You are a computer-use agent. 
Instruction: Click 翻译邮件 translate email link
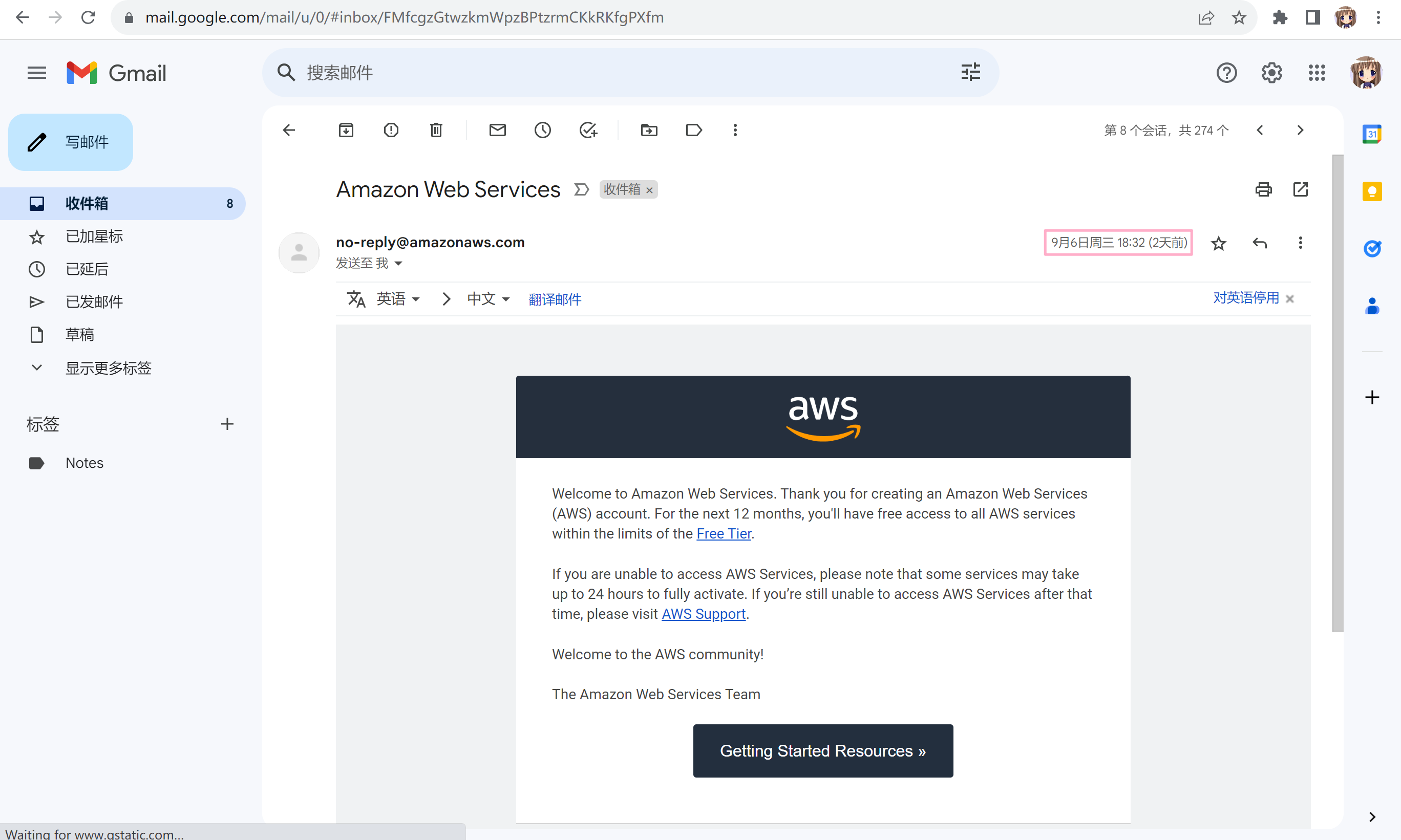pyautogui.click(x=554, y=299)
